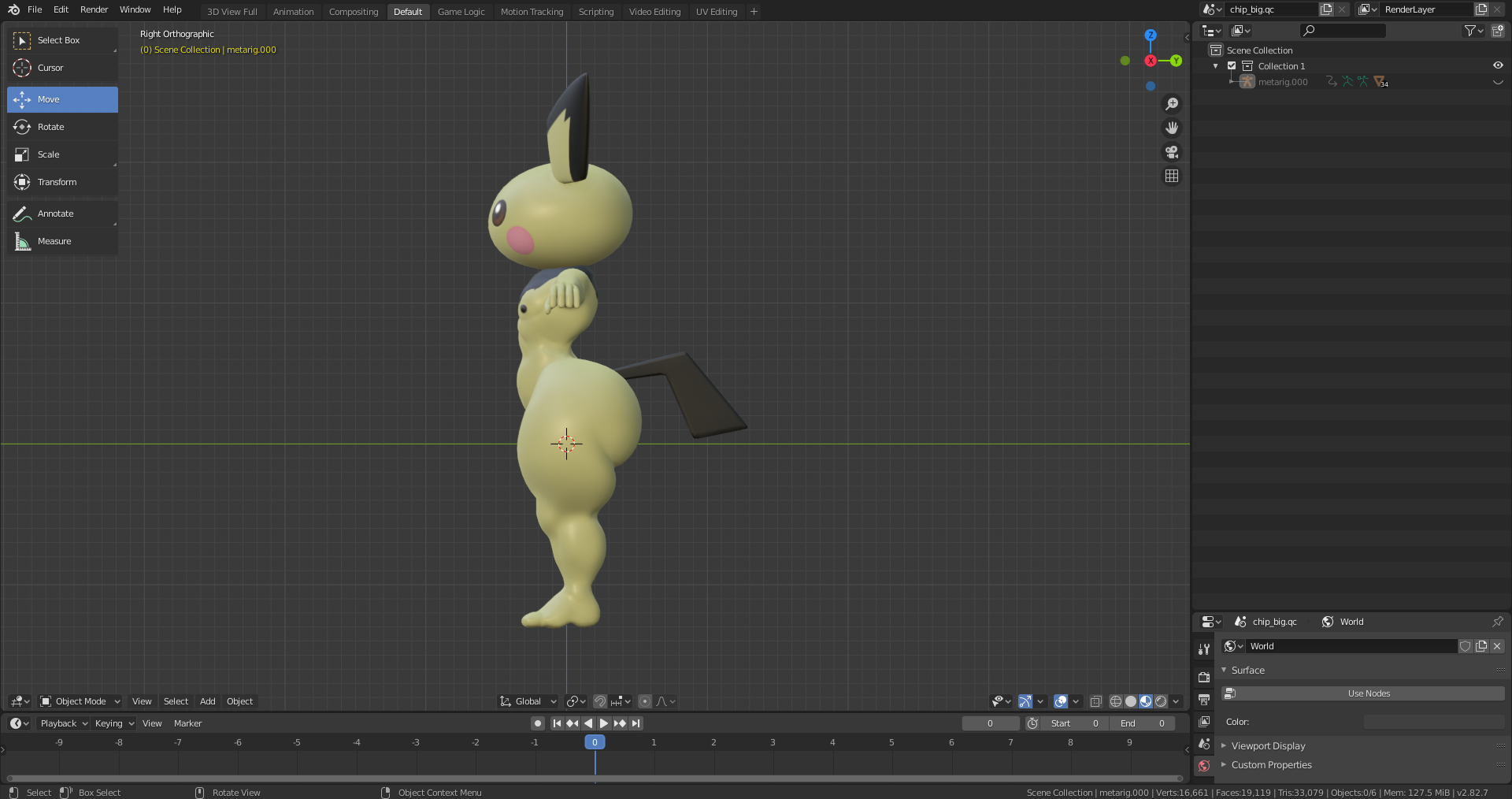The height and width of the screenshot is (799, 1512).
Task: Click the Use Nodes button
Action: tap(1362, 693)
